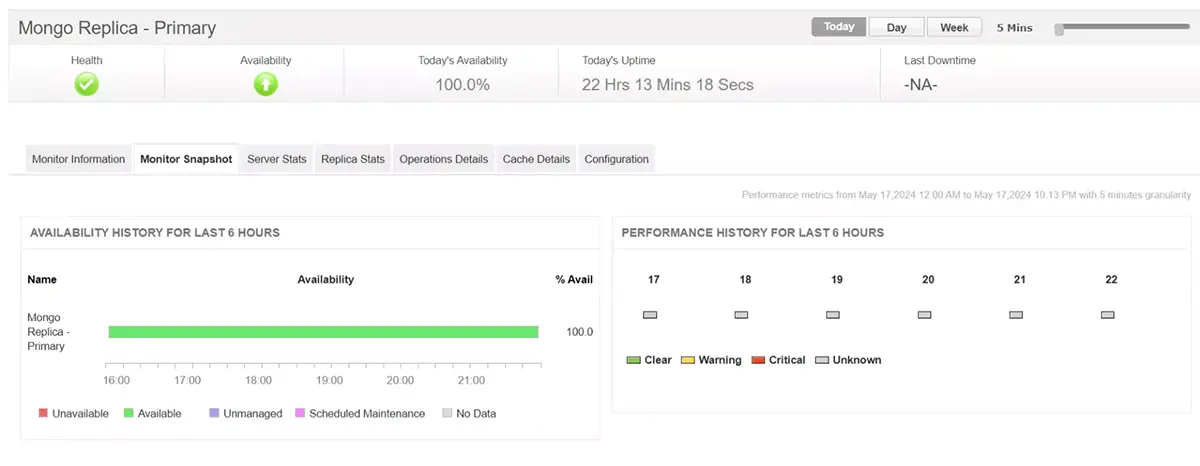Image resolution: width=1200 pixels, height=466 pixels.
Task: Click the green Health checkmark icon
Action: [x=87, y=85]
